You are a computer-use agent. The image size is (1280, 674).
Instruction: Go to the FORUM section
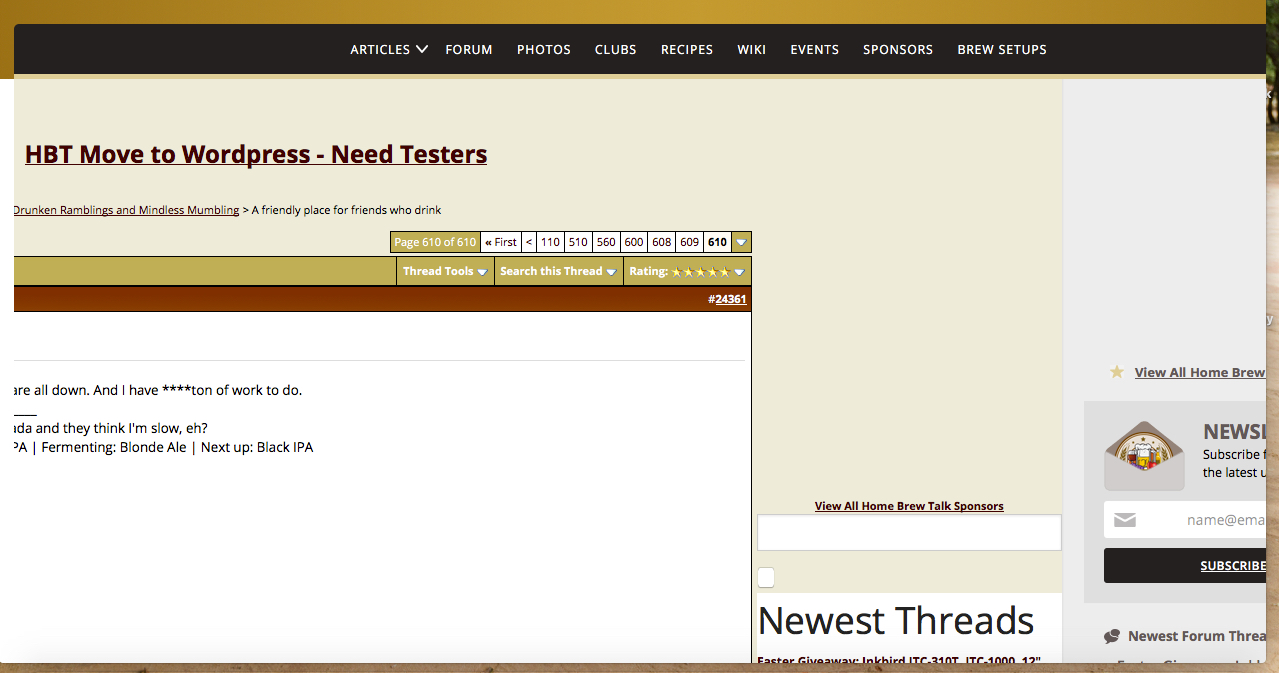pyautogui.click(x=469, y=49)
